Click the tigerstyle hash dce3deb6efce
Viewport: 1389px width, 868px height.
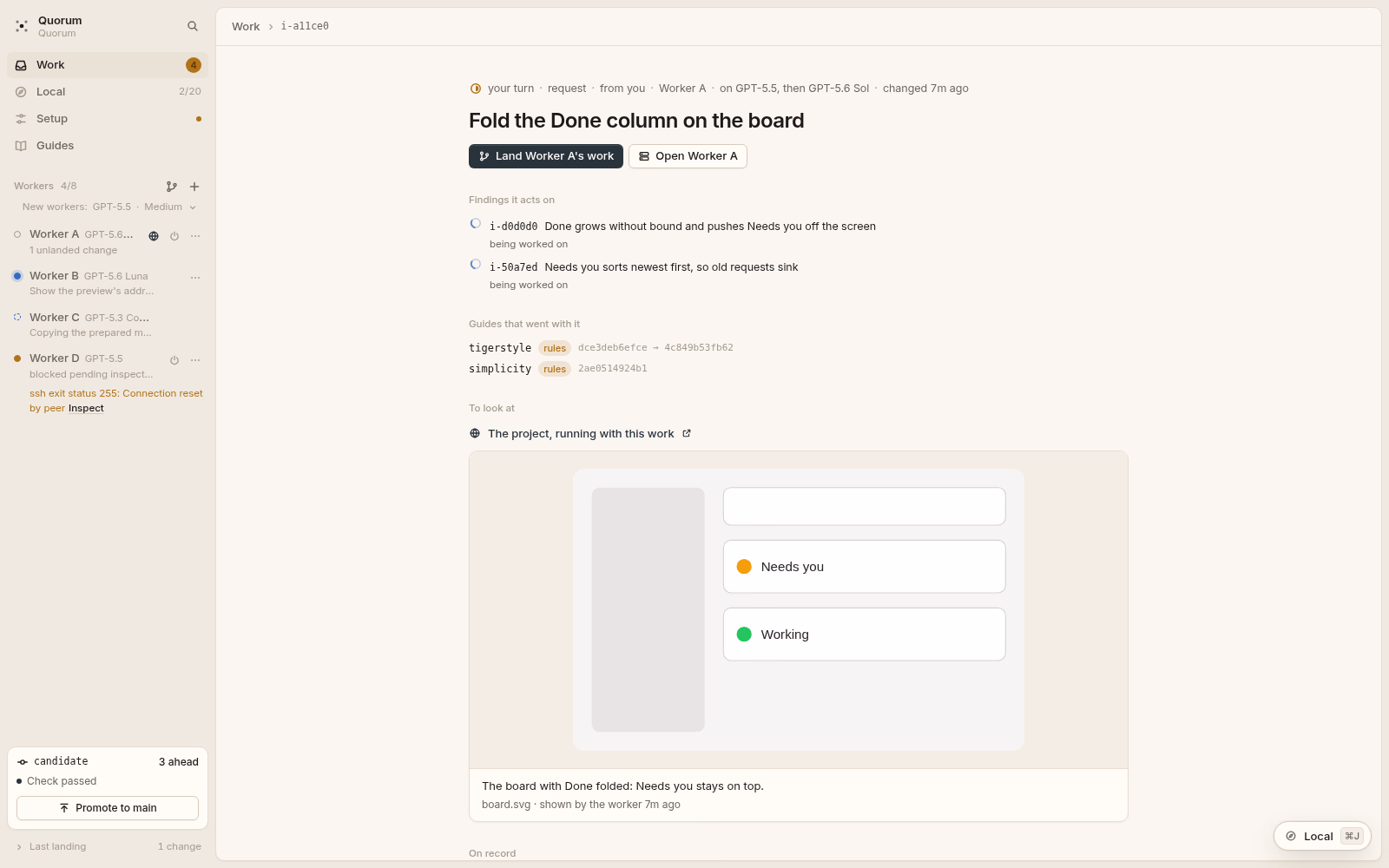(613, 348)
